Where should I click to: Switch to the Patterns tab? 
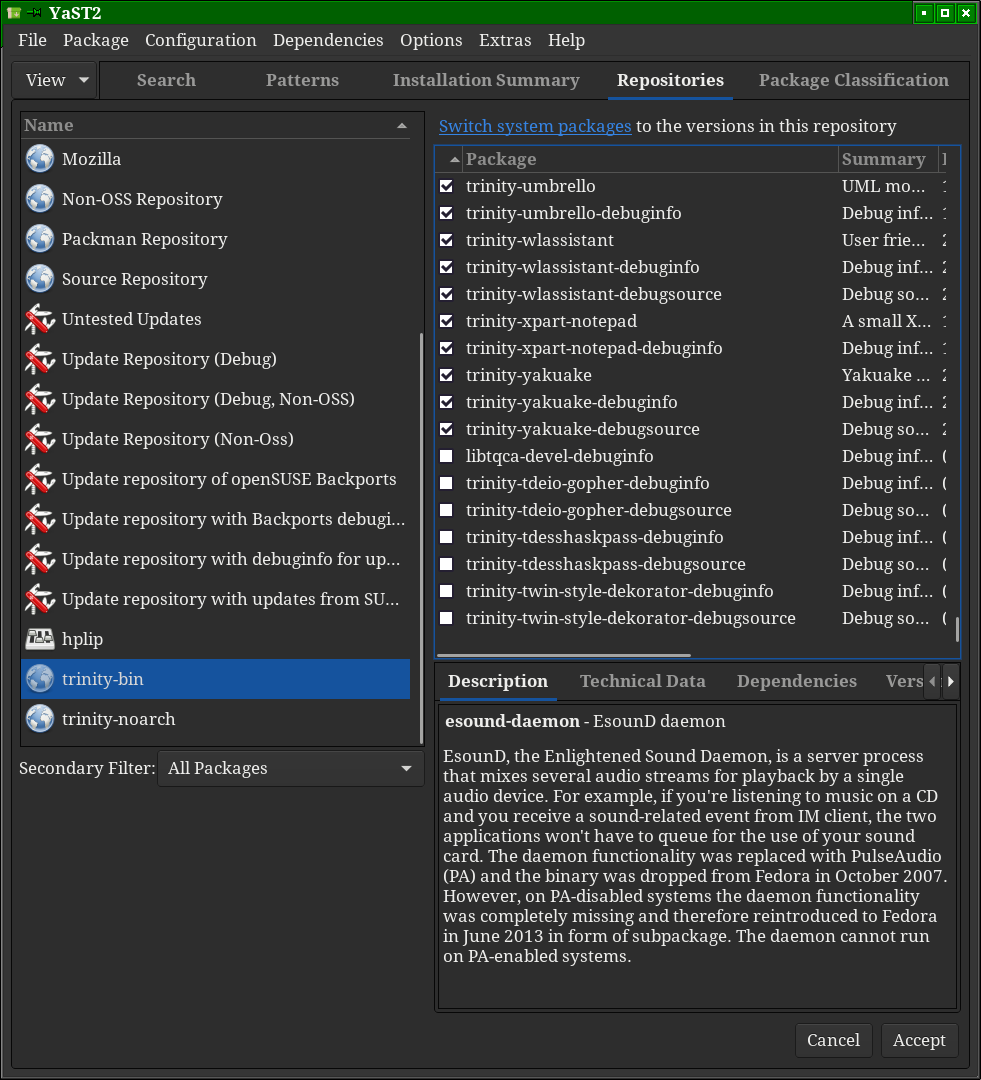click(x=302, y=80)
